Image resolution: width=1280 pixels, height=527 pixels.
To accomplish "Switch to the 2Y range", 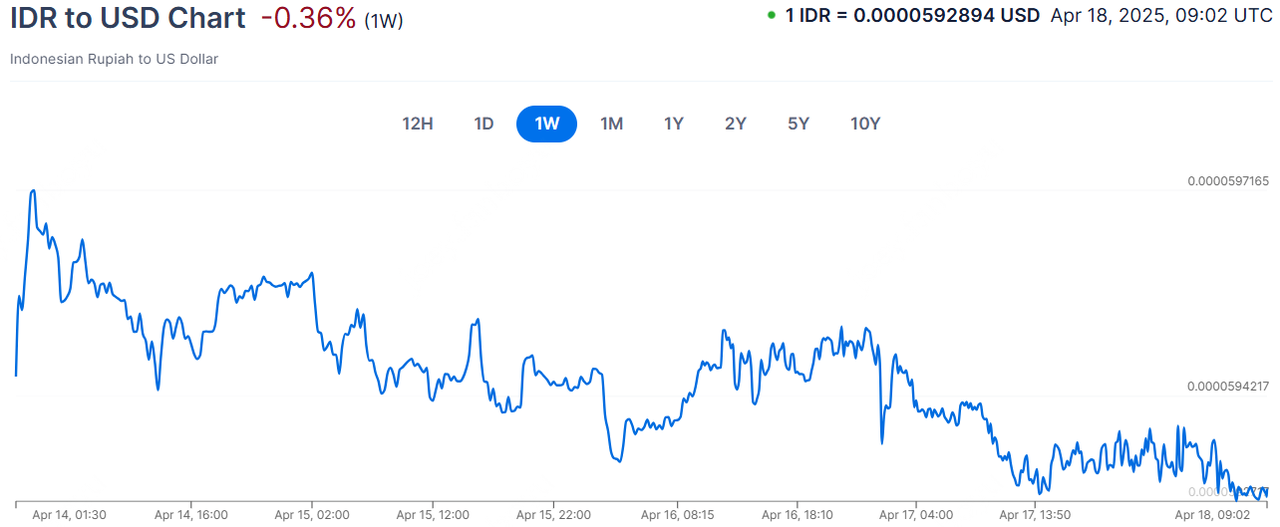I will [x=736, y=124].
